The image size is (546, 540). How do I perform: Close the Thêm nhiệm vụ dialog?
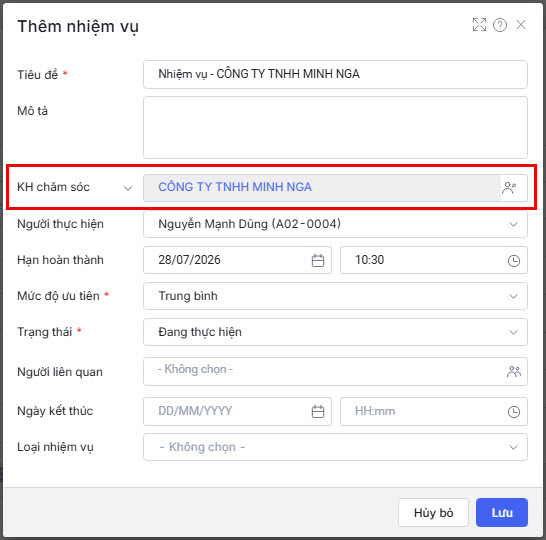coord(521,25)
